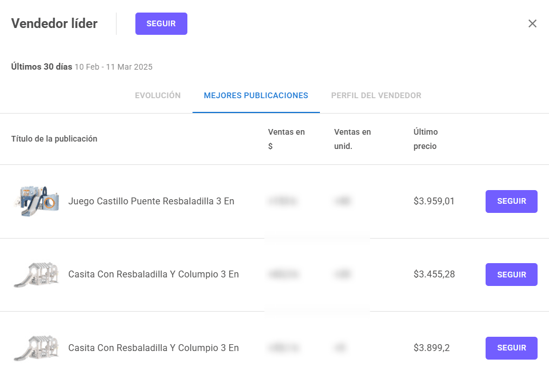
Task: Click the Casita title in the $3.899,2 row
Action: (x=153, y=347)
